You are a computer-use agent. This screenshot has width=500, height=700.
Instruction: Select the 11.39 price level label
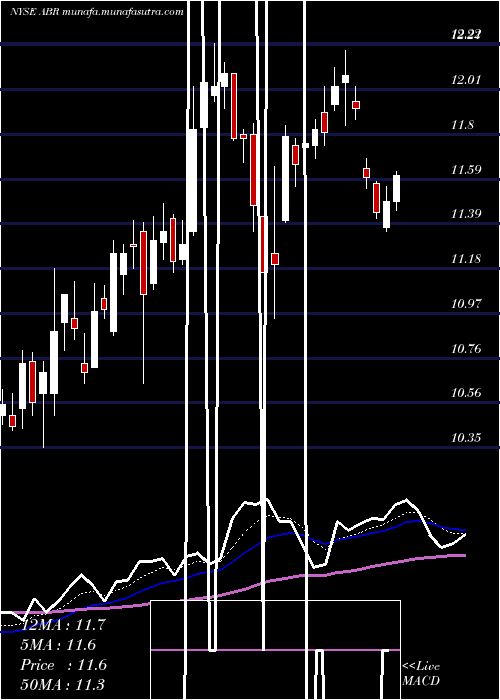point(466,214)
